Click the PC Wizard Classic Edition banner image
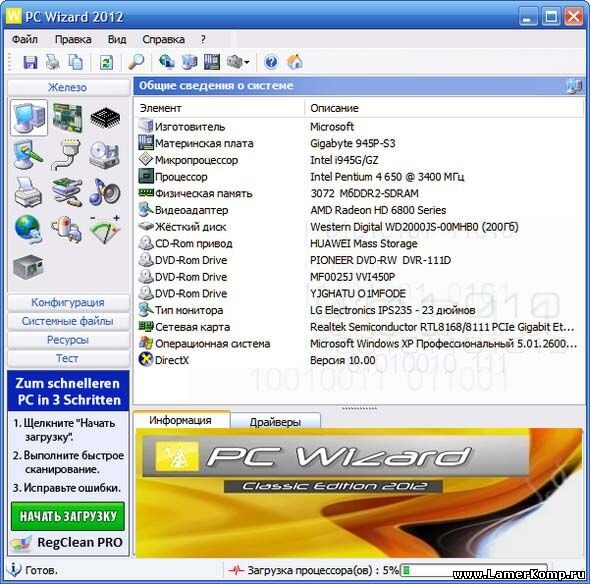This screenshot has width=590, height=584. click(x=359, y=493)
